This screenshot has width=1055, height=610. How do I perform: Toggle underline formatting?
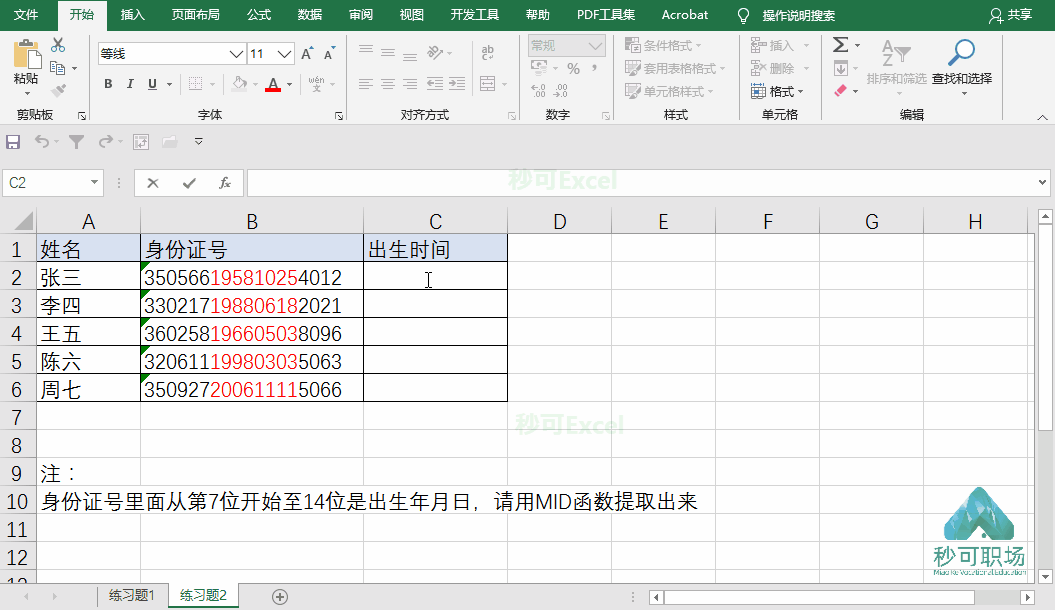pyautogui.click(x=152, y=84)
